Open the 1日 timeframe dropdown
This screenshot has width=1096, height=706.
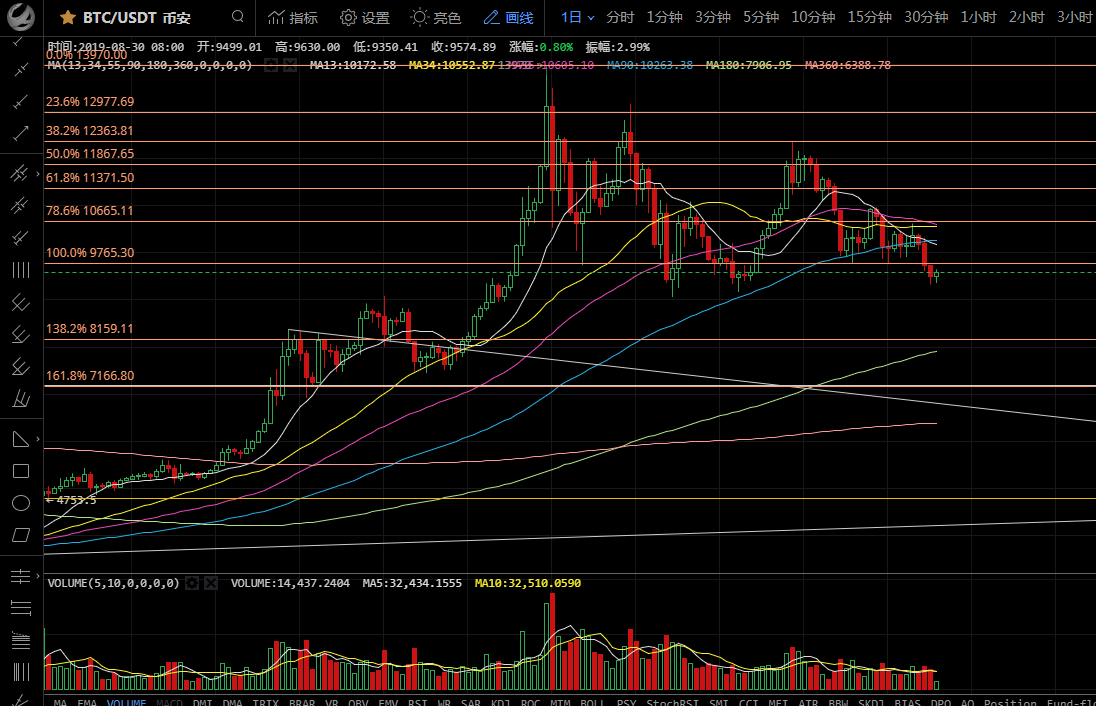(x=577, y=17)
